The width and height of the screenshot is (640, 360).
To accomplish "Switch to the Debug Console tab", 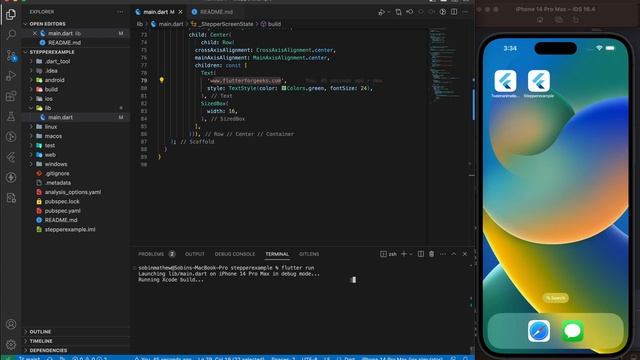I will coord(235,254).
